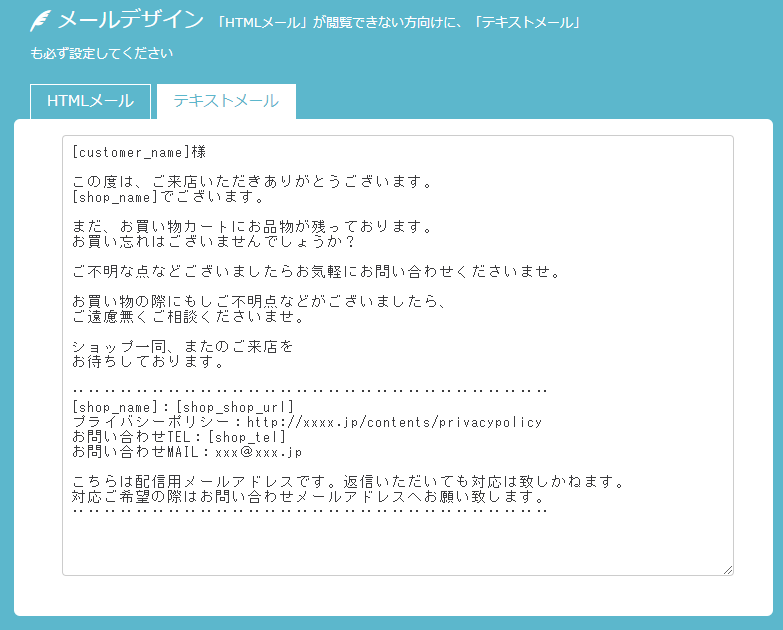This screenshot has width=783, height=630.
Task: Switch to the HTMLメール tab
Action: click(x=90, y=102)
